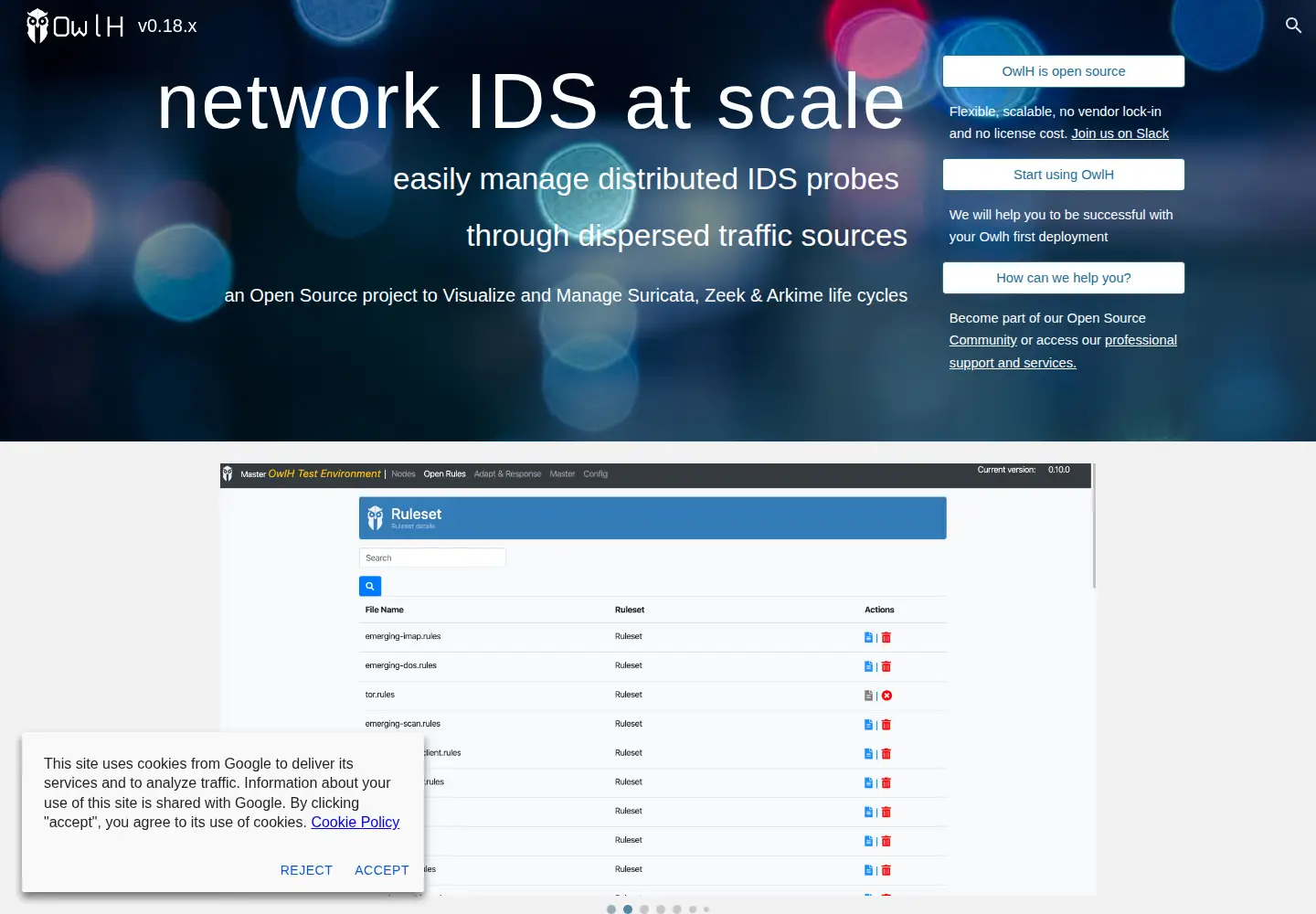Follow the Community link
This screenshot has height=914, width=1316.
[x=983, y=340]
